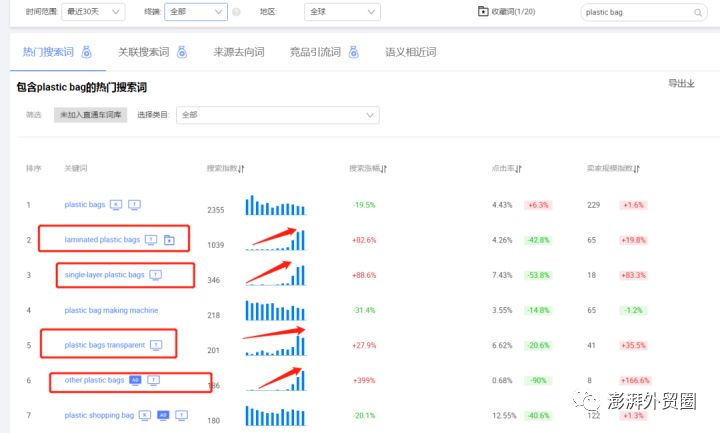Toggle the 未加入直通车词库 filter
This screenshot has width=720, height=433.
pos(90,115)
